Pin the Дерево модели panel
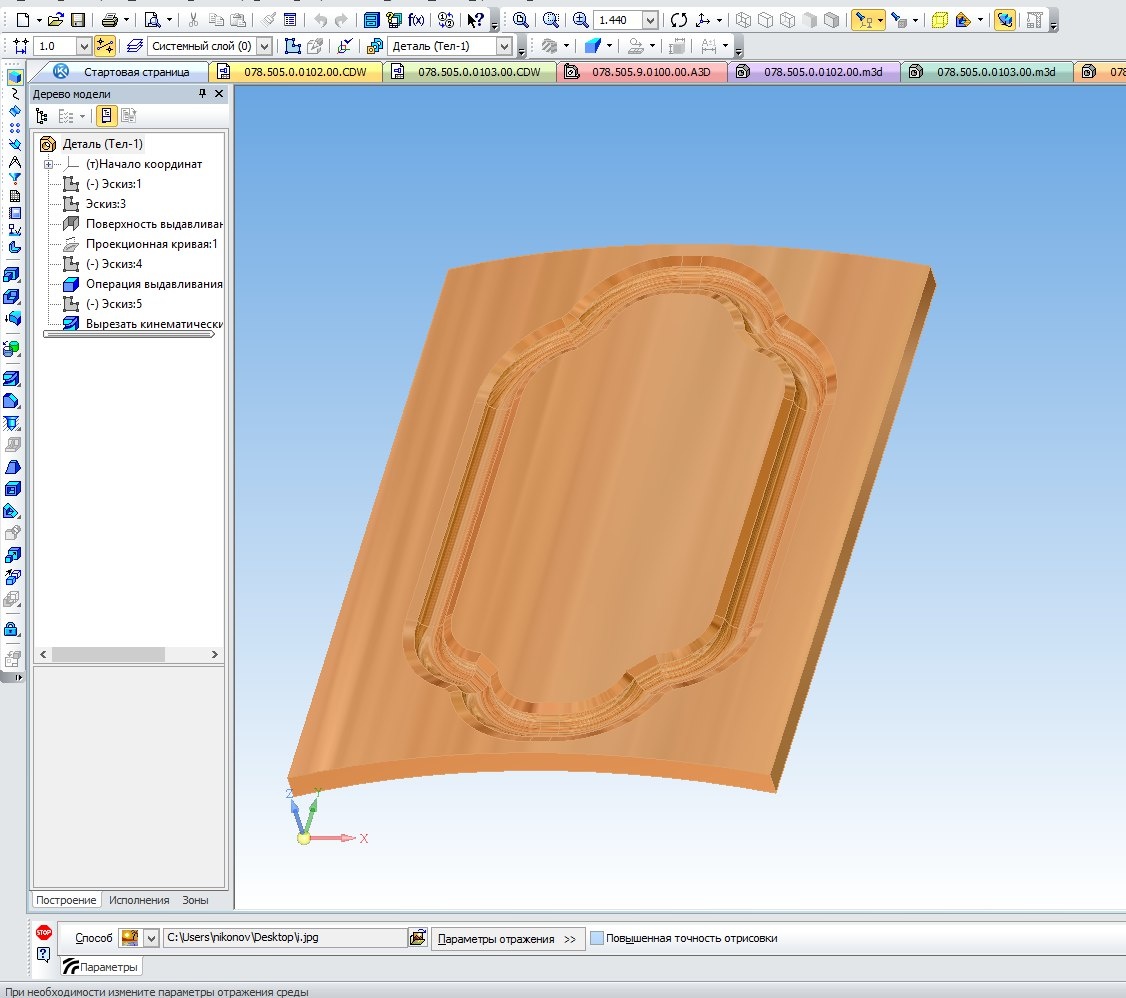The image size is (1126, 998). pos(202,93)
